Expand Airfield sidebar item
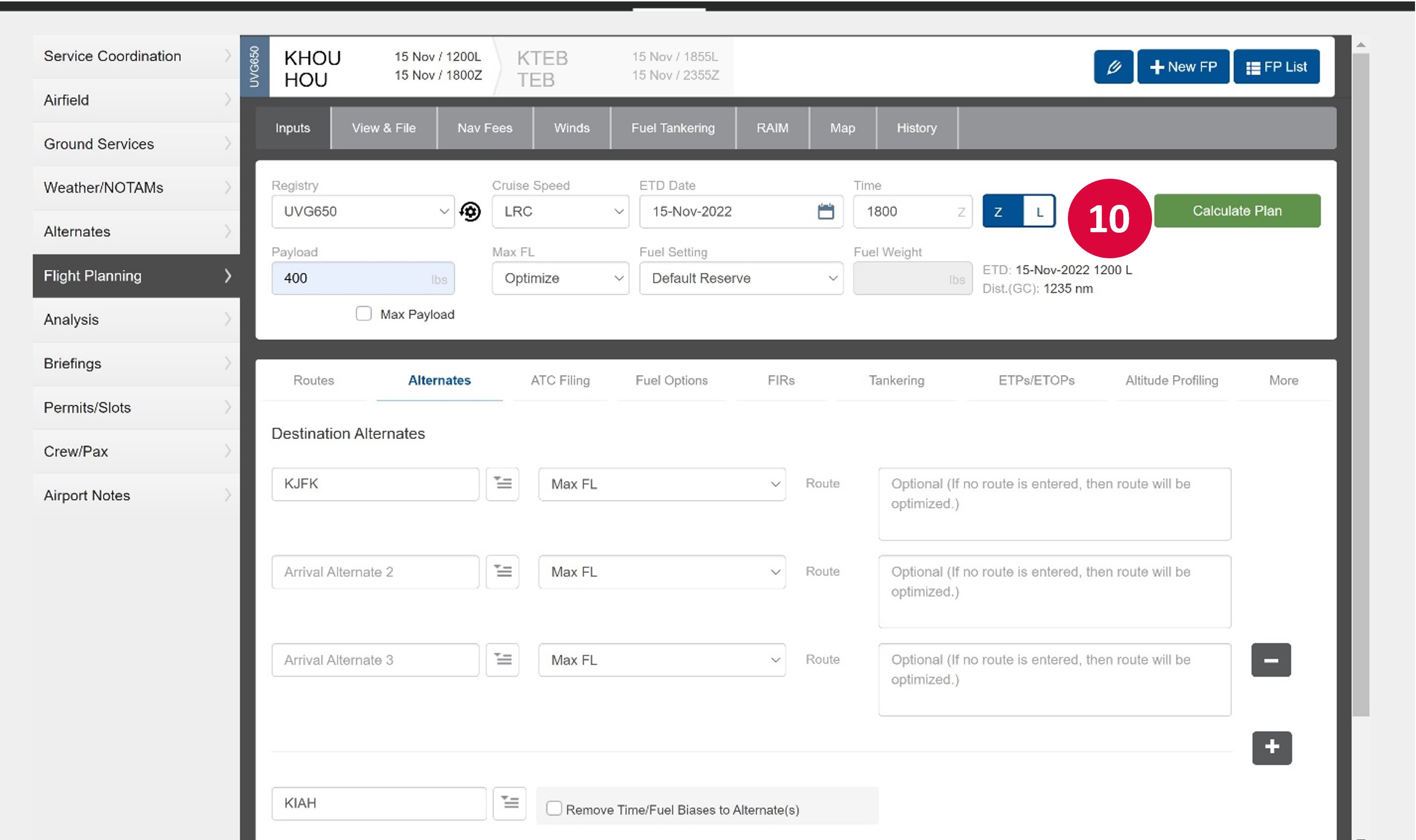 pyautogui.click(x=136, y=100)
